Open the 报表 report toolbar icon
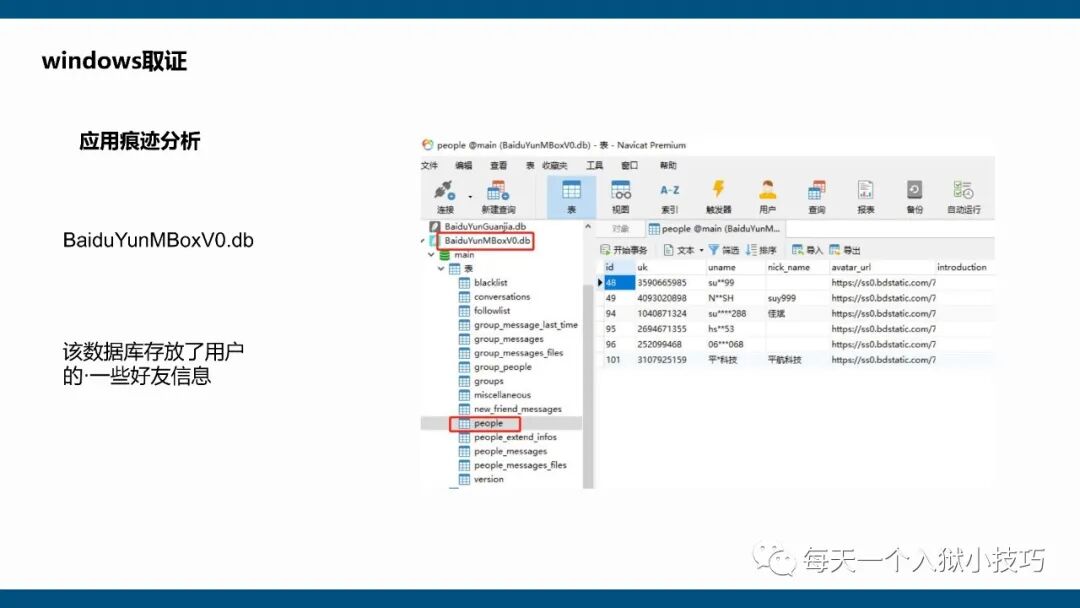1080x608 pixels. 866,196
